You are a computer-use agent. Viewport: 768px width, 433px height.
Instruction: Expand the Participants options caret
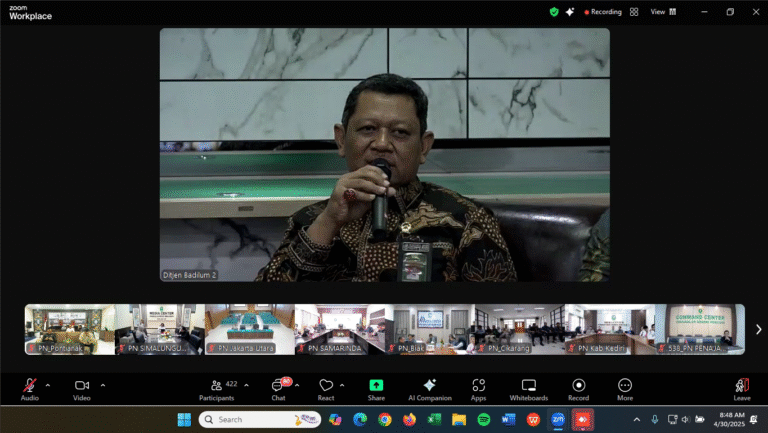(x=247, y=384)
